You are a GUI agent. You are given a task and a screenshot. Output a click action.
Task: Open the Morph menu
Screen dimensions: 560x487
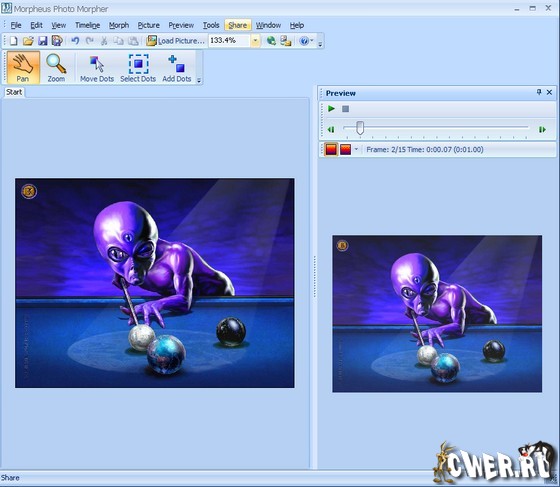(x=119, y=25)
